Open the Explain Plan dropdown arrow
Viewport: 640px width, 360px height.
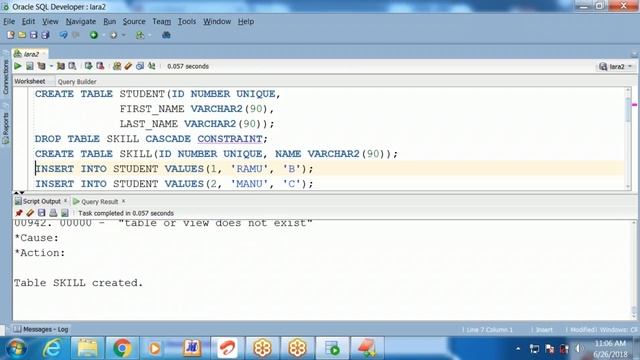click(x=51, y=66)
